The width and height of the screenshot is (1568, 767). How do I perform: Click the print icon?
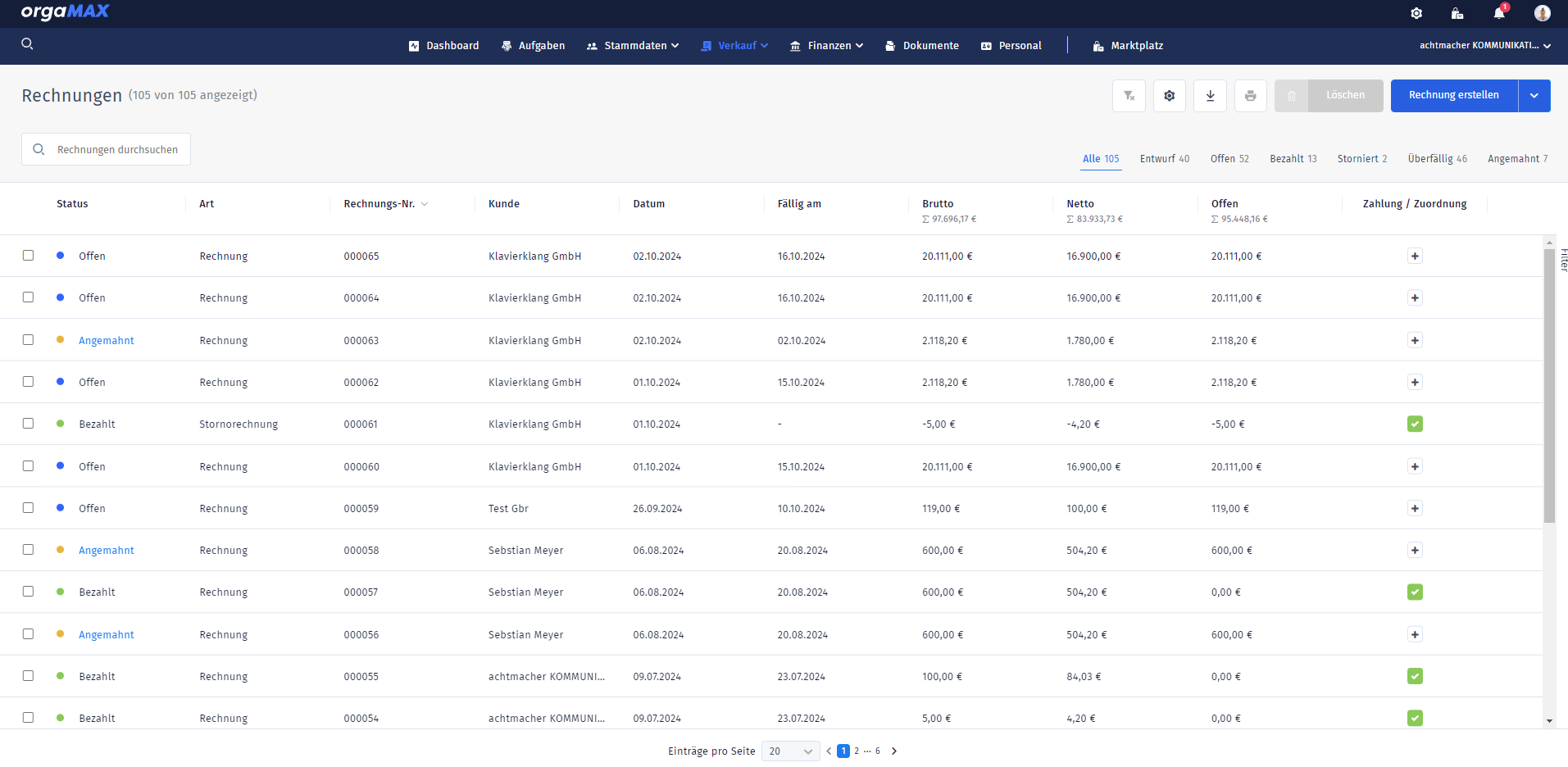click(1250, 96)
